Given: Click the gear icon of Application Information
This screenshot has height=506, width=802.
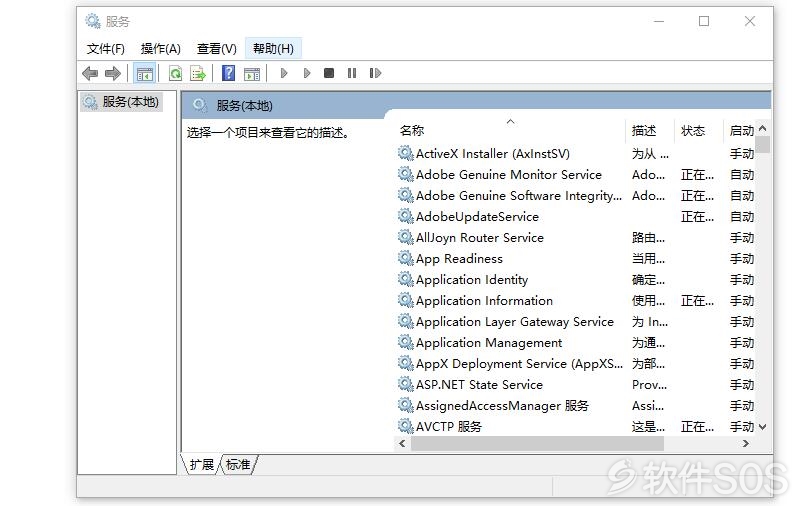Looking at the screenshot, I should [406, 300].
